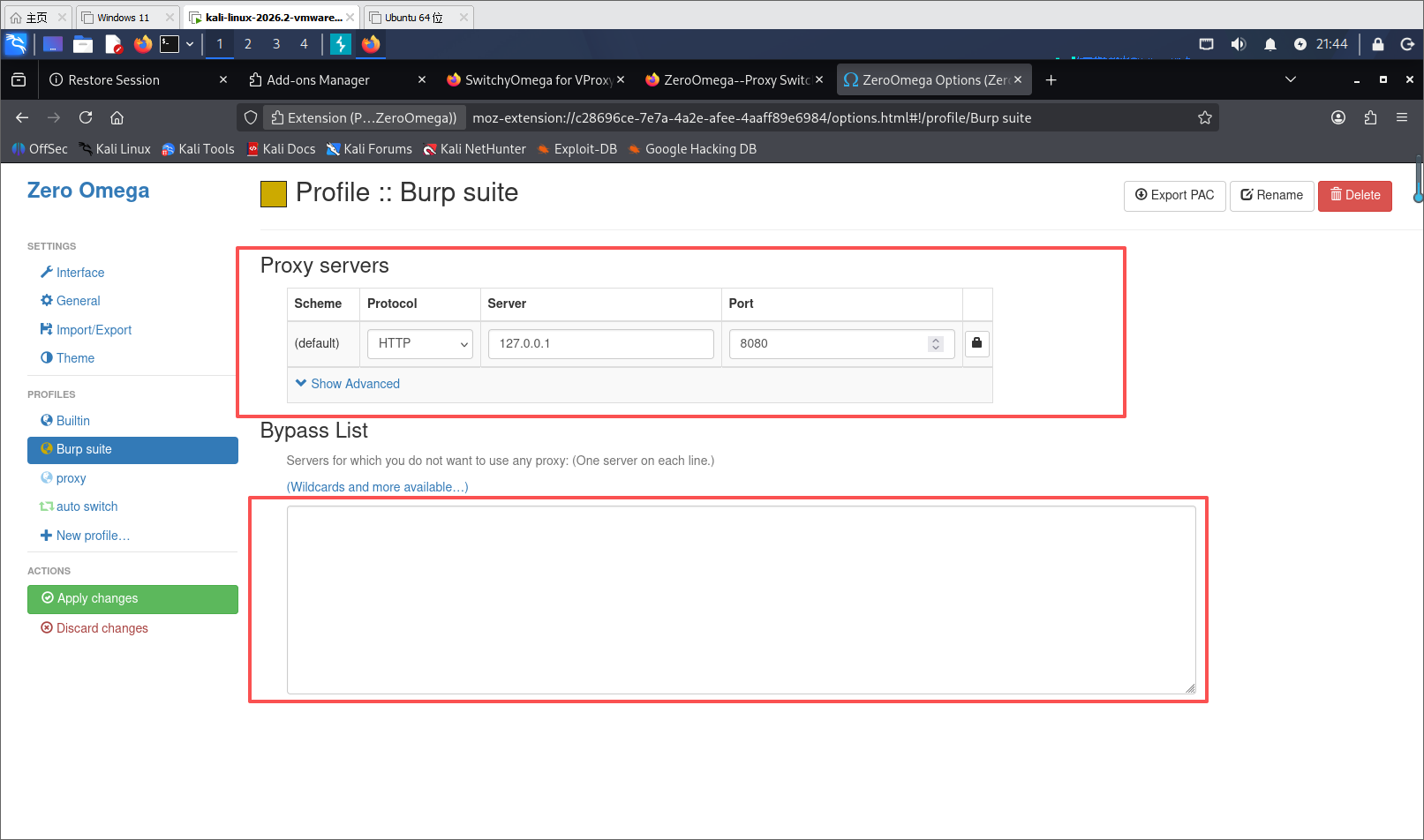
Task: Open the Exploit-DB bookmark
Action: click(576, 149)
